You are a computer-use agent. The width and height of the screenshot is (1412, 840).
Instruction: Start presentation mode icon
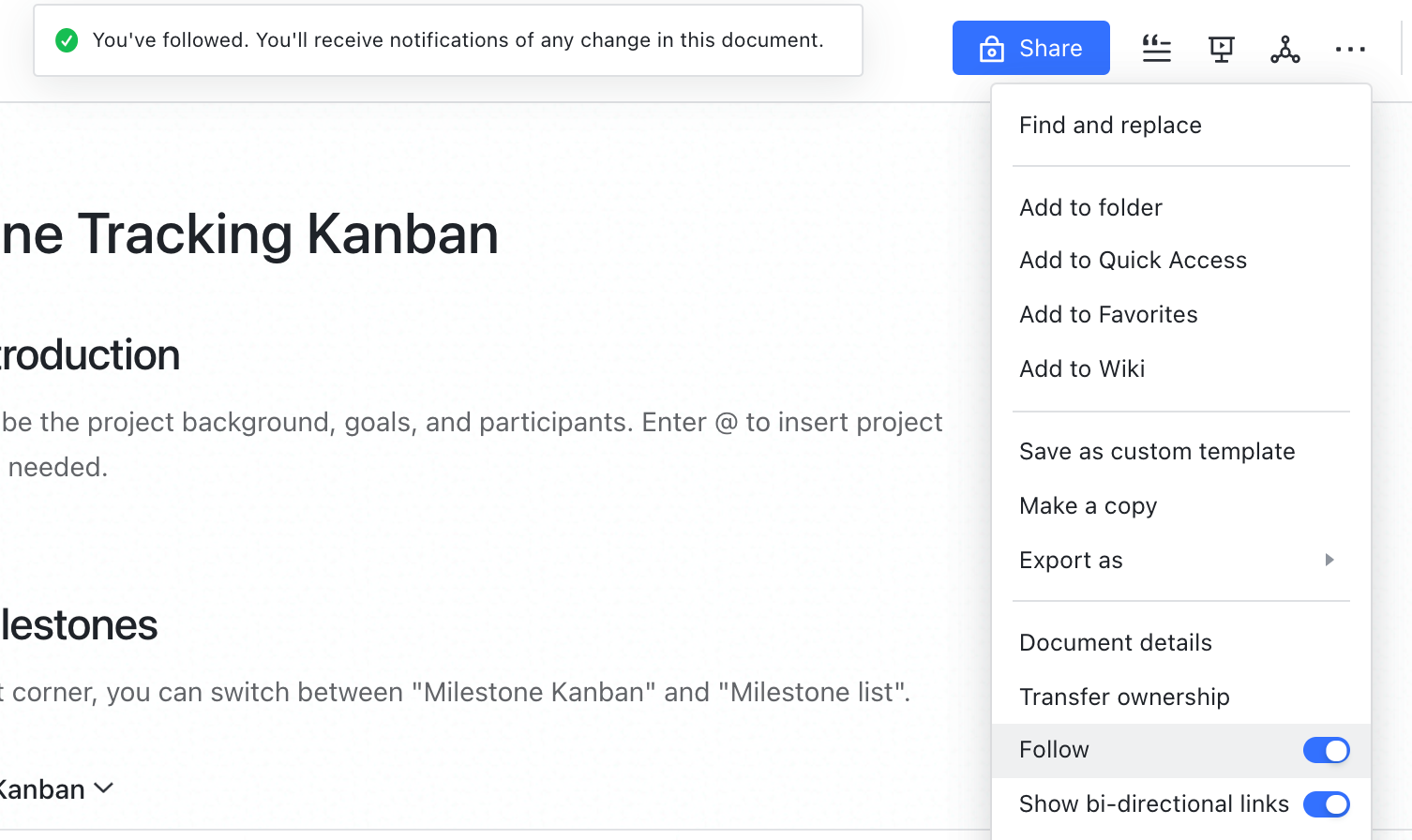coord(1221,48)
